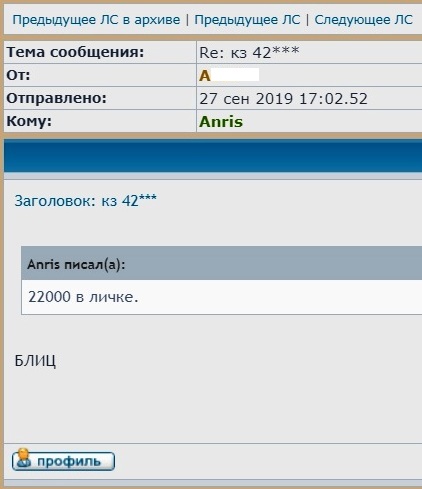Screen dimensions: 422x489
Task: Click the blue message header bar
Action: 213,156
